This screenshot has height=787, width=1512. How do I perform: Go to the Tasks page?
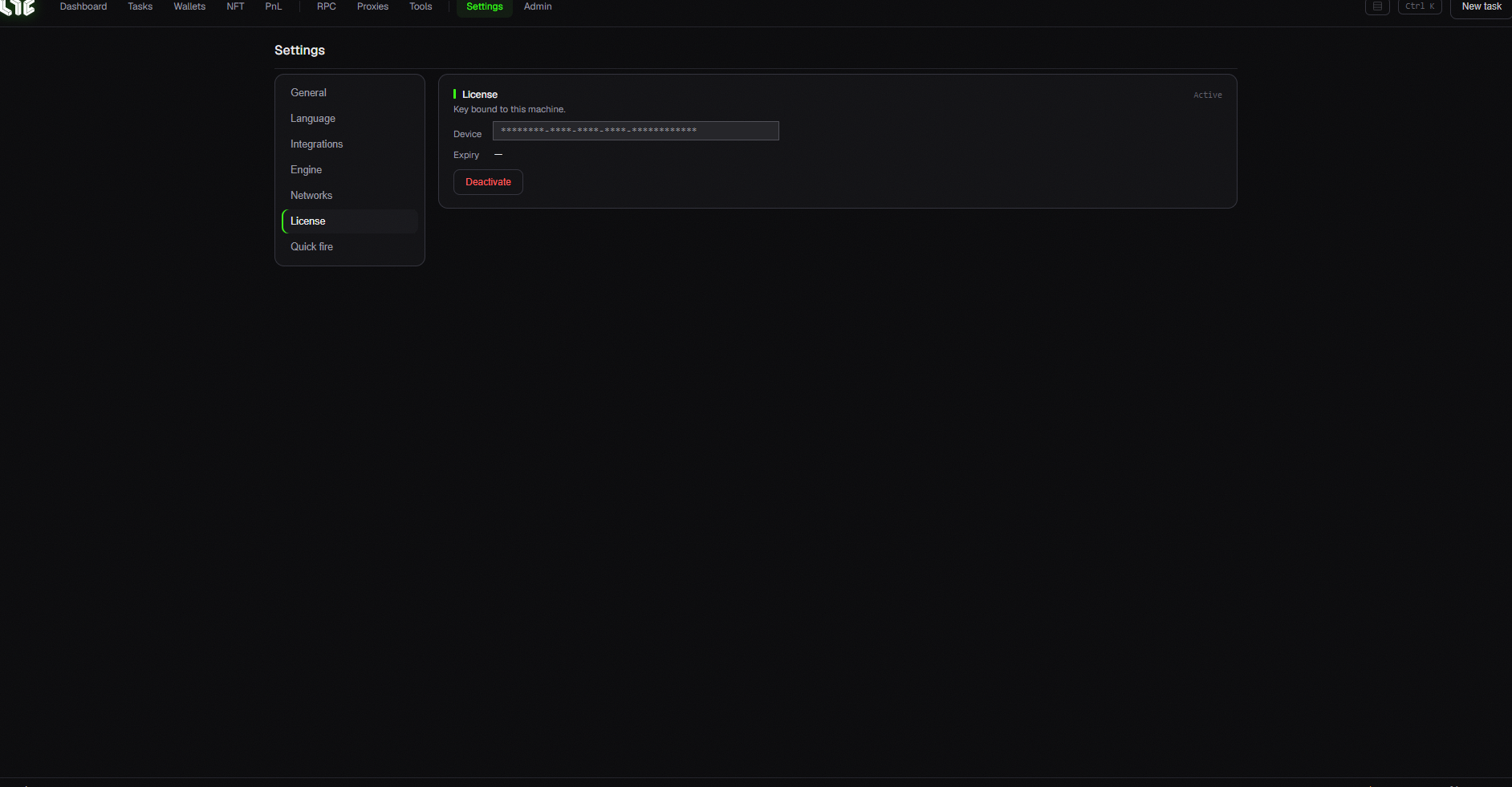(x=140, y=6)
